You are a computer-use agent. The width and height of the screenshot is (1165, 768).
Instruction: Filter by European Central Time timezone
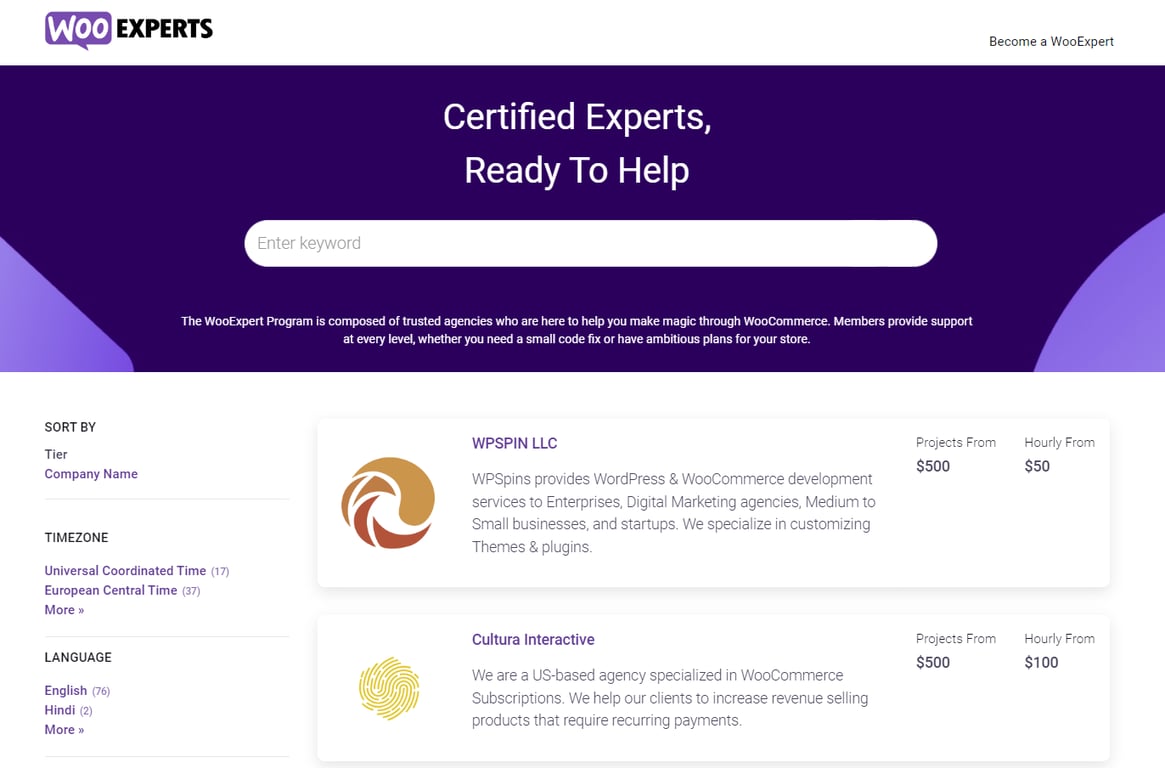point(111,590)
